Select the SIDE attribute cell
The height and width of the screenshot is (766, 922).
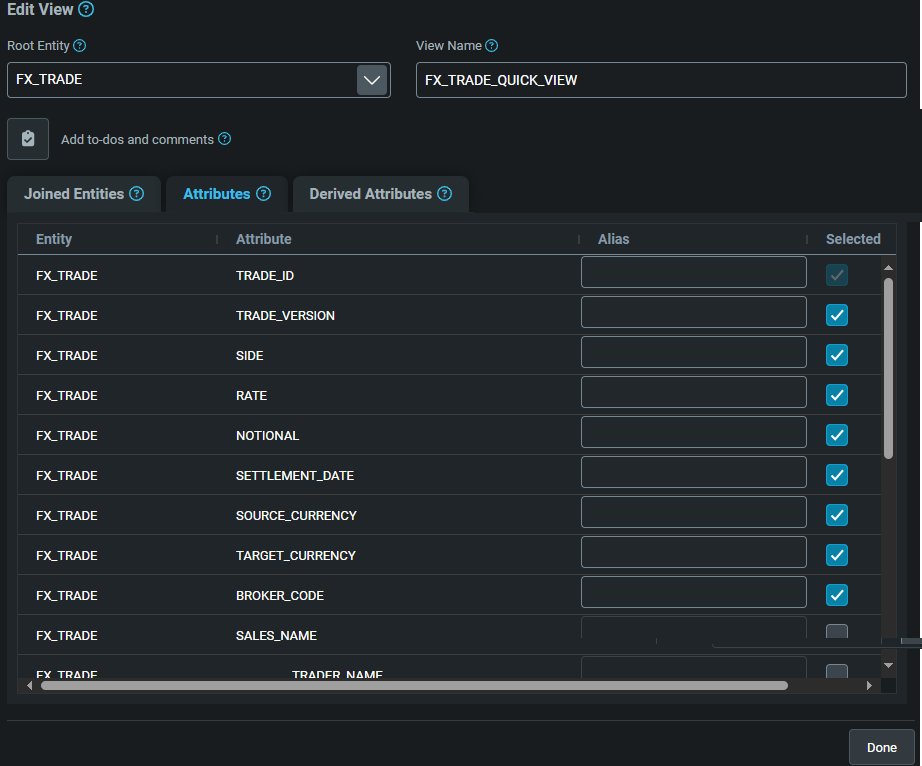click(249, 355)
